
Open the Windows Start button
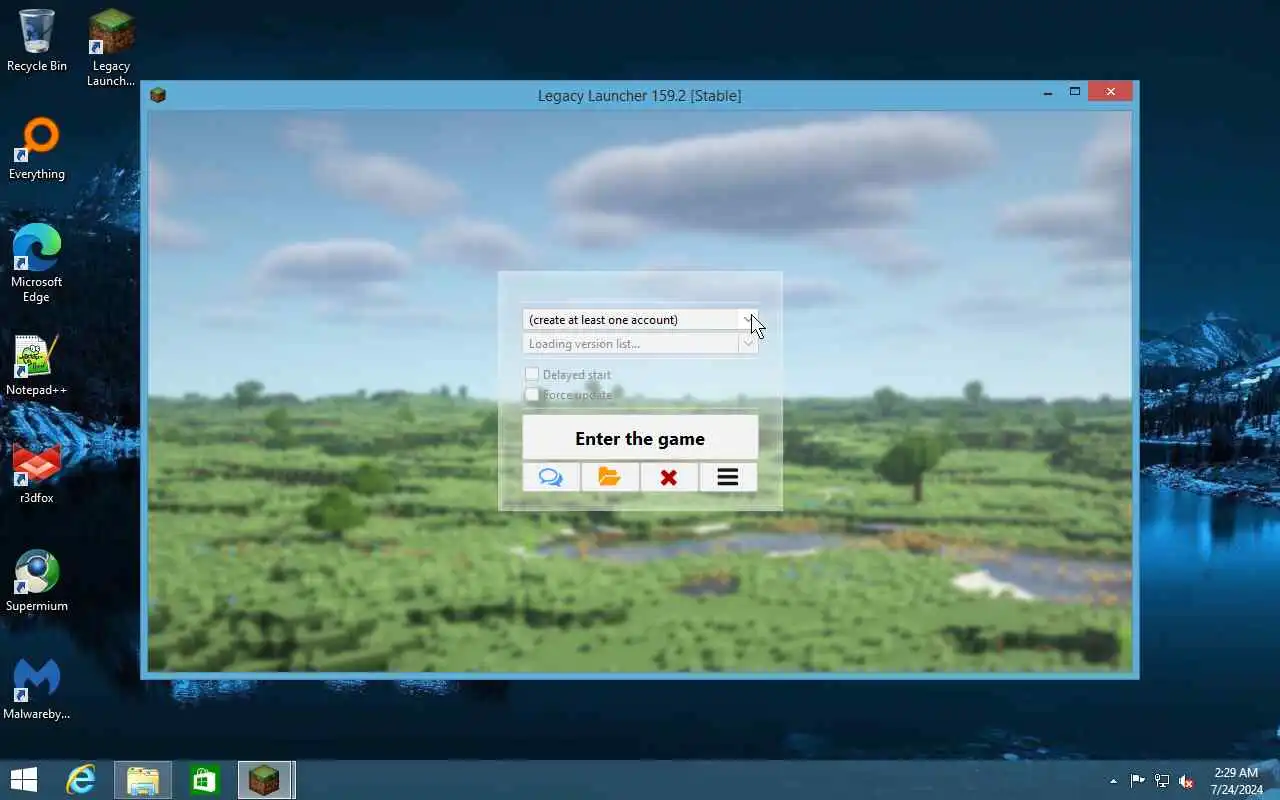click(x=24, y=780)
